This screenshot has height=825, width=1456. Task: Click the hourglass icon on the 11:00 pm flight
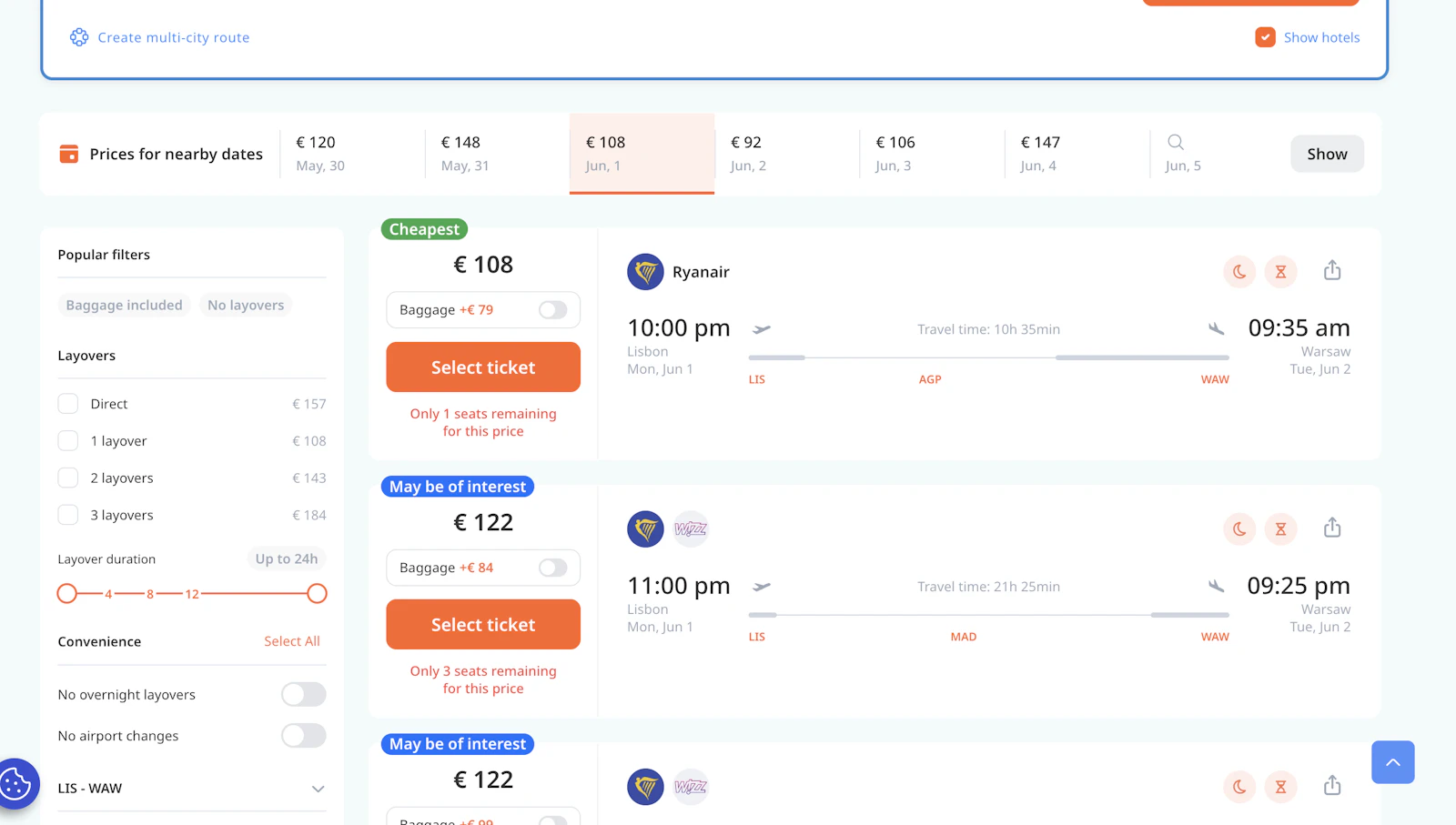[1280, 528]
